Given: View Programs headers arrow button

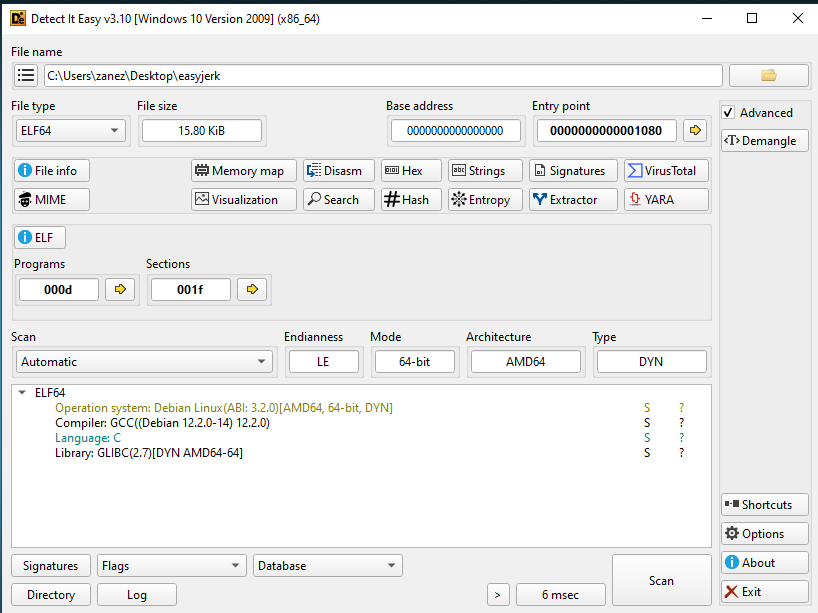Looking at the screenshot, I should point(120,290).
